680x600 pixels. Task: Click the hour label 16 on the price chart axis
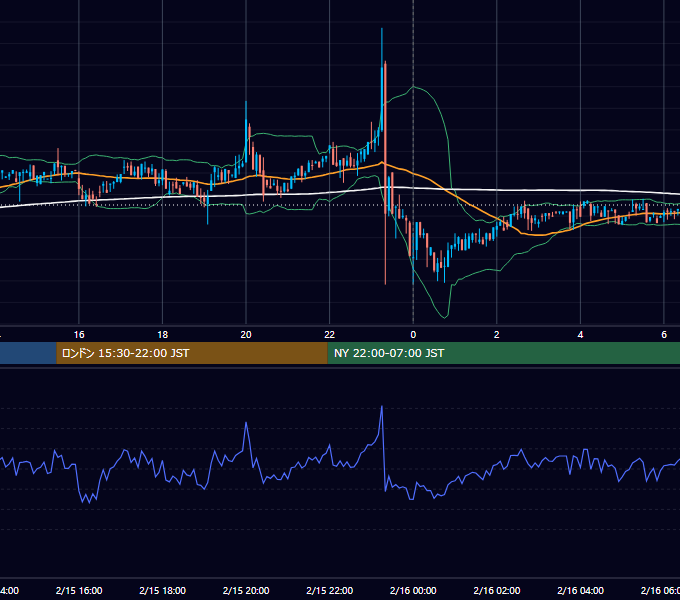coord(79,335)
